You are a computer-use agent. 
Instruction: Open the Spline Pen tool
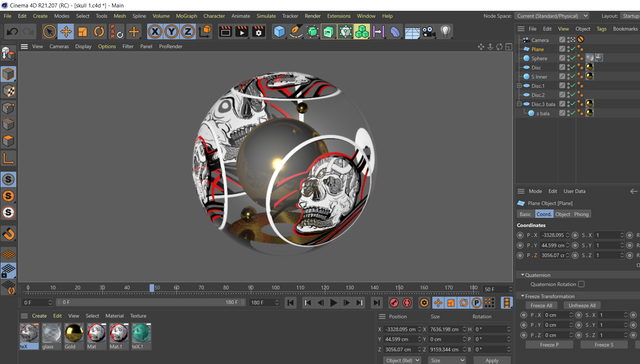[296, 31]
